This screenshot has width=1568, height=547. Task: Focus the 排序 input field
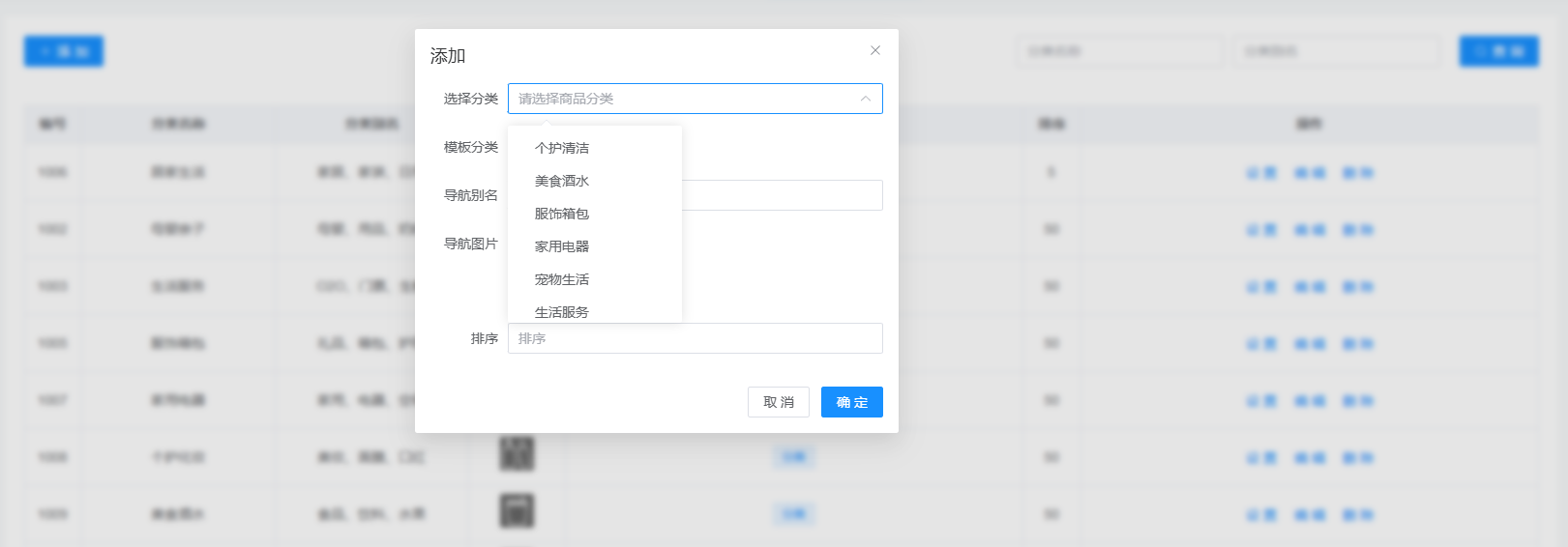point(695,338)
